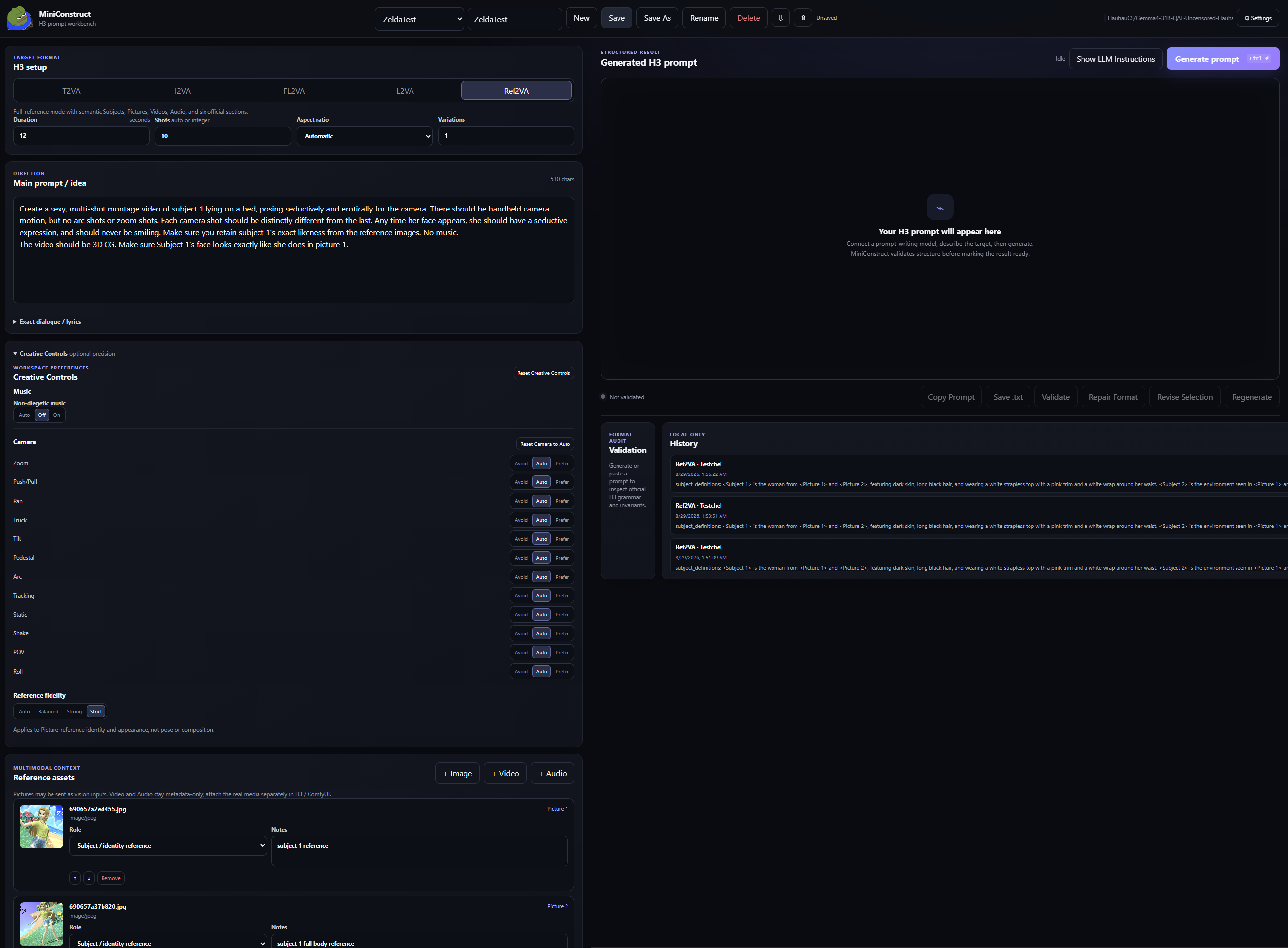Viewport: 1288px width, 948px height.
Task: Open history entry from 1:56:22 AM
Action: coord(978,474)
